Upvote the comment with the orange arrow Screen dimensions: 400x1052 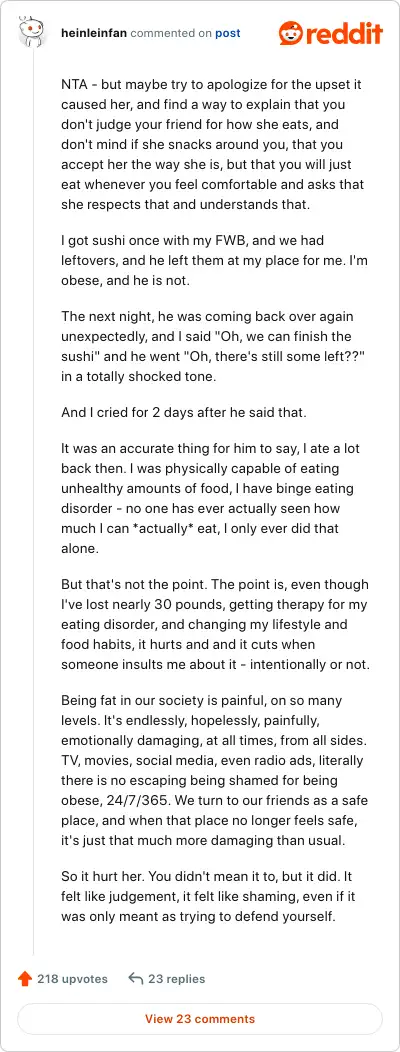(x=25, y=979)
